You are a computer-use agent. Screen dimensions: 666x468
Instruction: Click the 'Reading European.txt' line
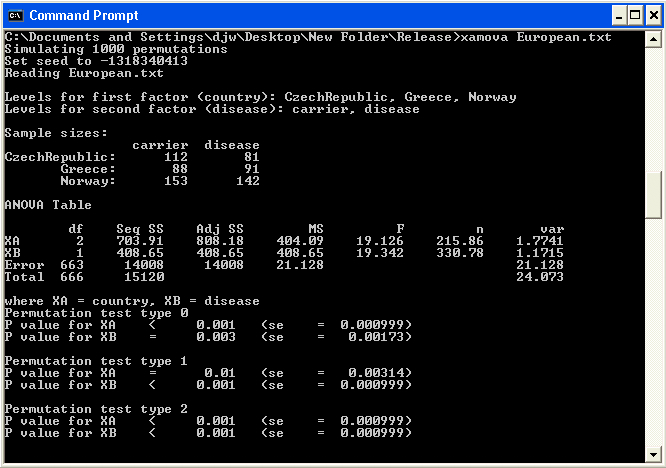(84, 73)
